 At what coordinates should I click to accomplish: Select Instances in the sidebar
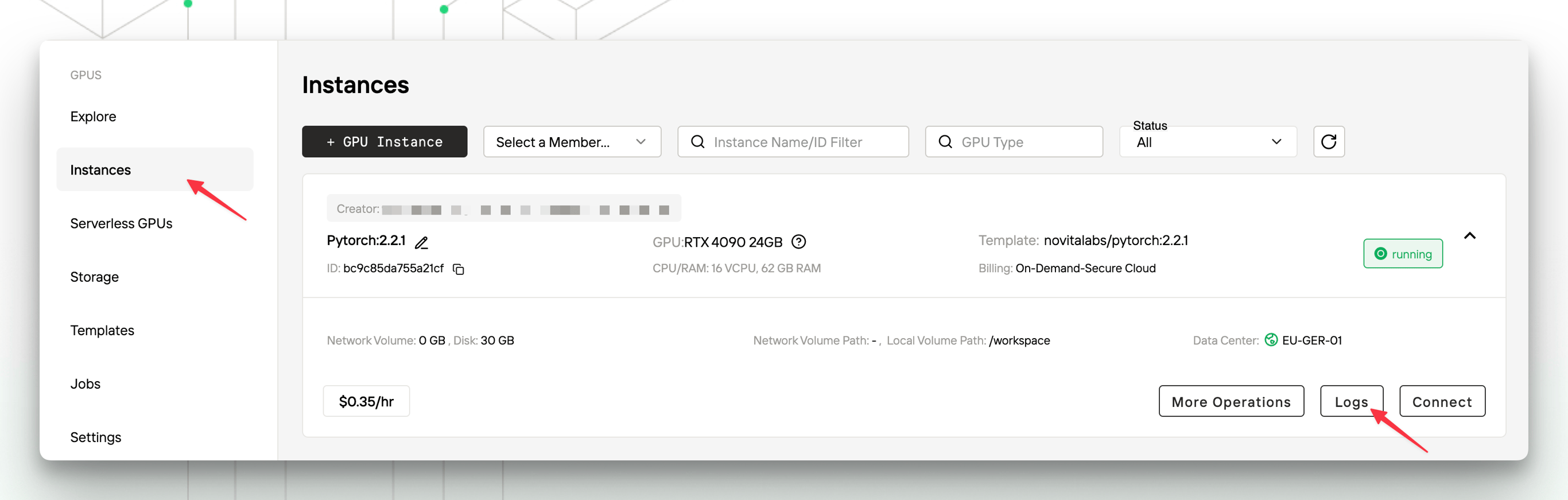pos(154,169)
